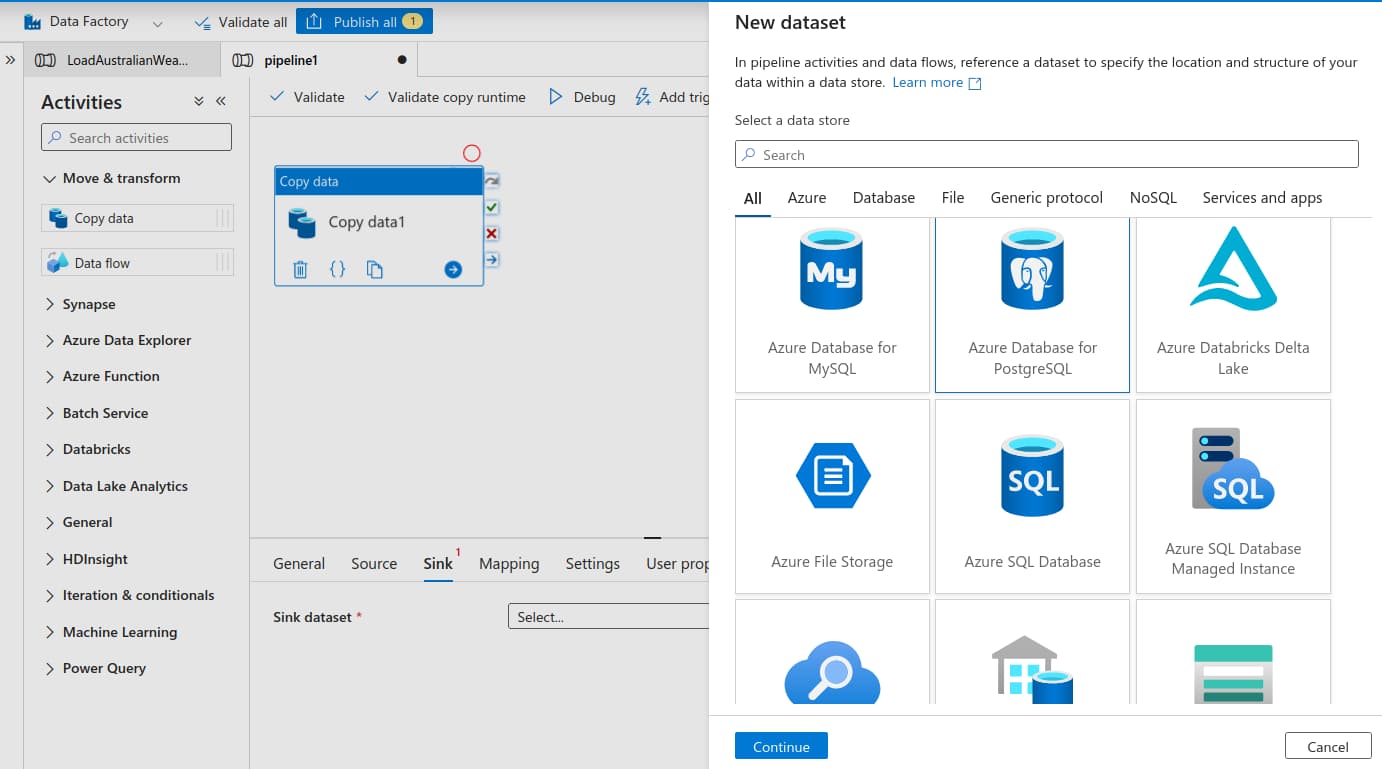Collapse the Move & transform section

click(x=47, y=178)
